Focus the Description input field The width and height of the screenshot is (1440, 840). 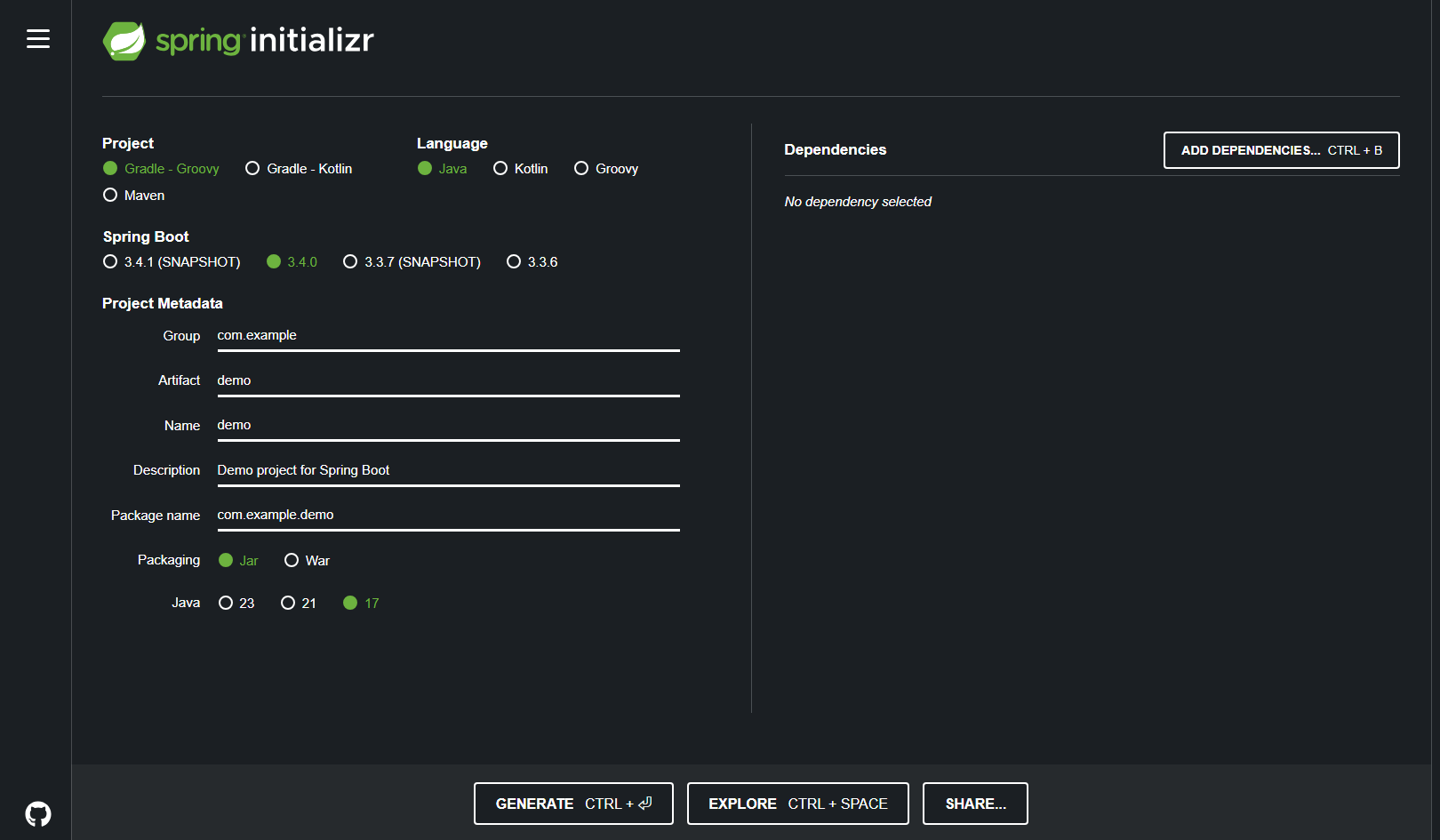point(448,470)
